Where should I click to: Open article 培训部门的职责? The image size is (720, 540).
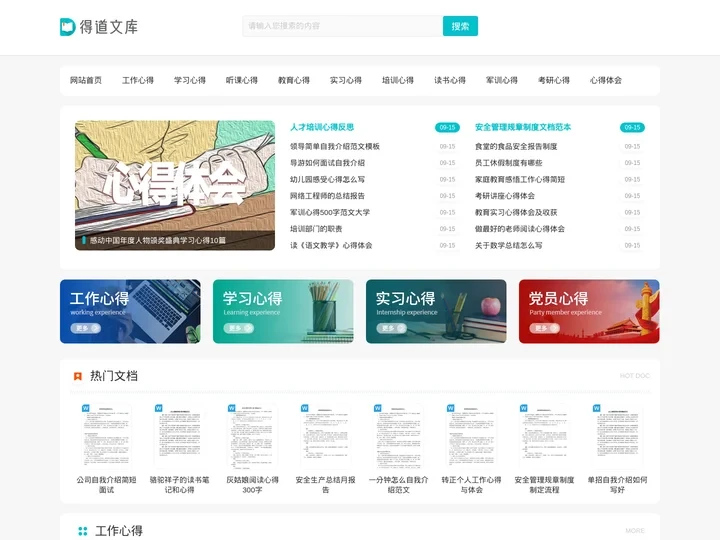pos(316,229)
